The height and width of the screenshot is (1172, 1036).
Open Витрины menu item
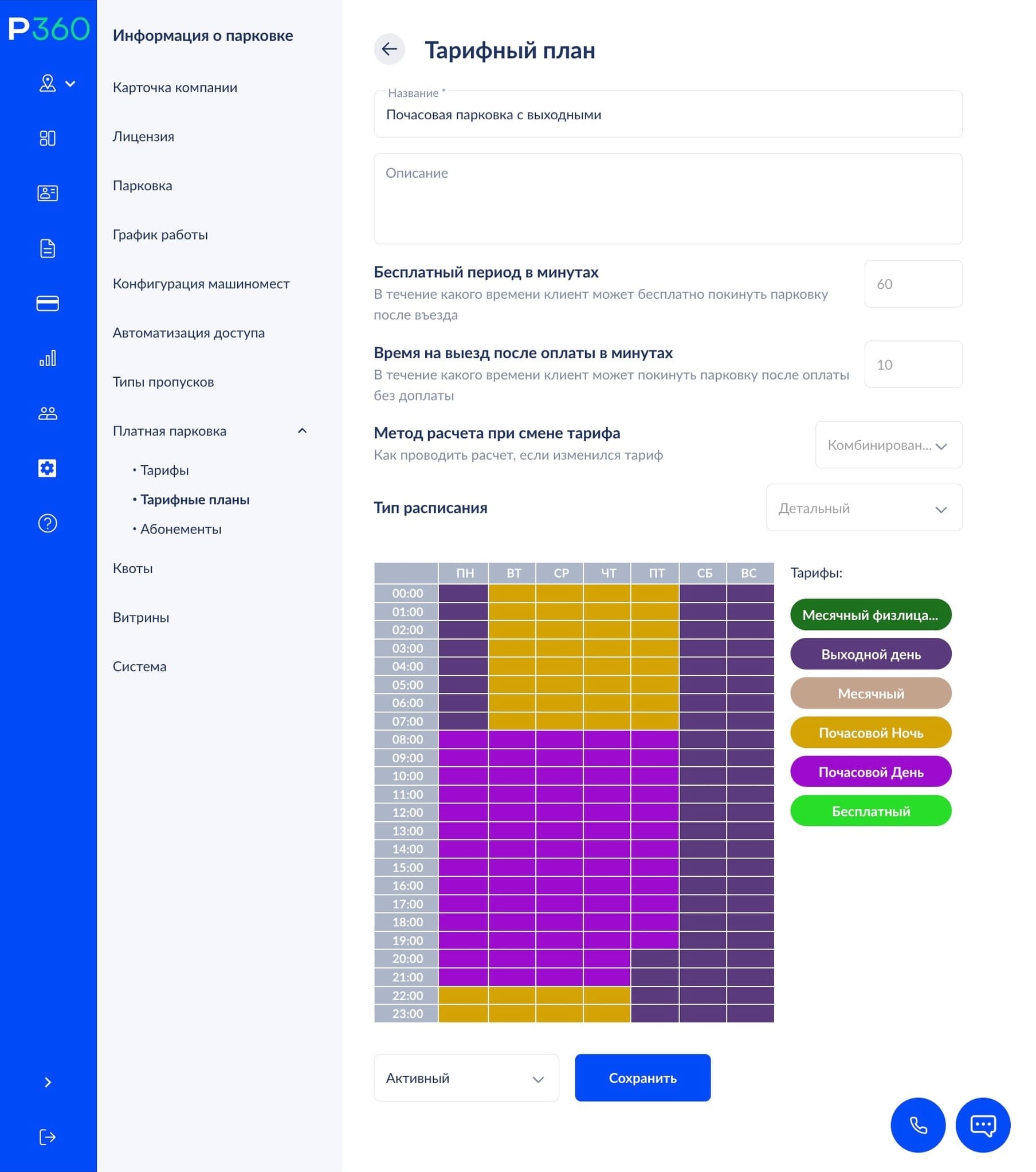141,618
